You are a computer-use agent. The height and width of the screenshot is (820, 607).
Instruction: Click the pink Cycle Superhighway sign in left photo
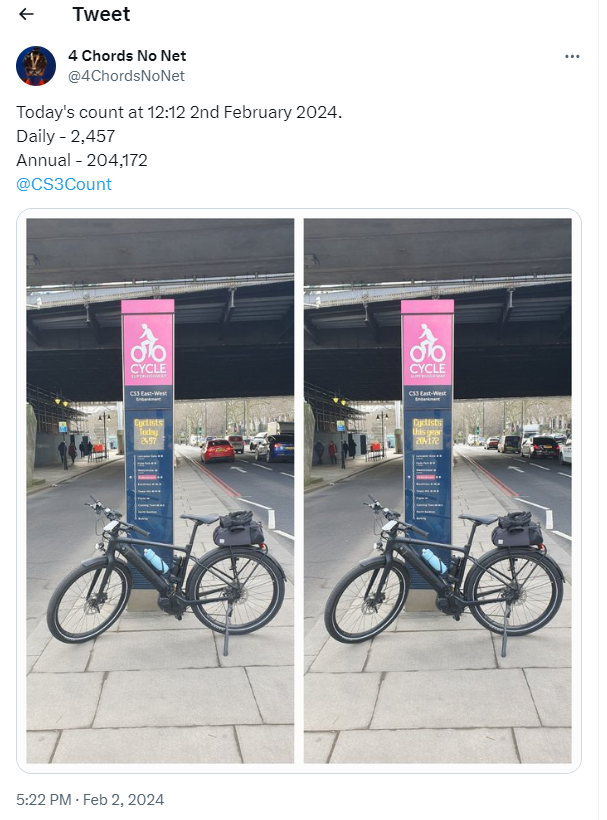pyautogui.click(x=148, y=343)
